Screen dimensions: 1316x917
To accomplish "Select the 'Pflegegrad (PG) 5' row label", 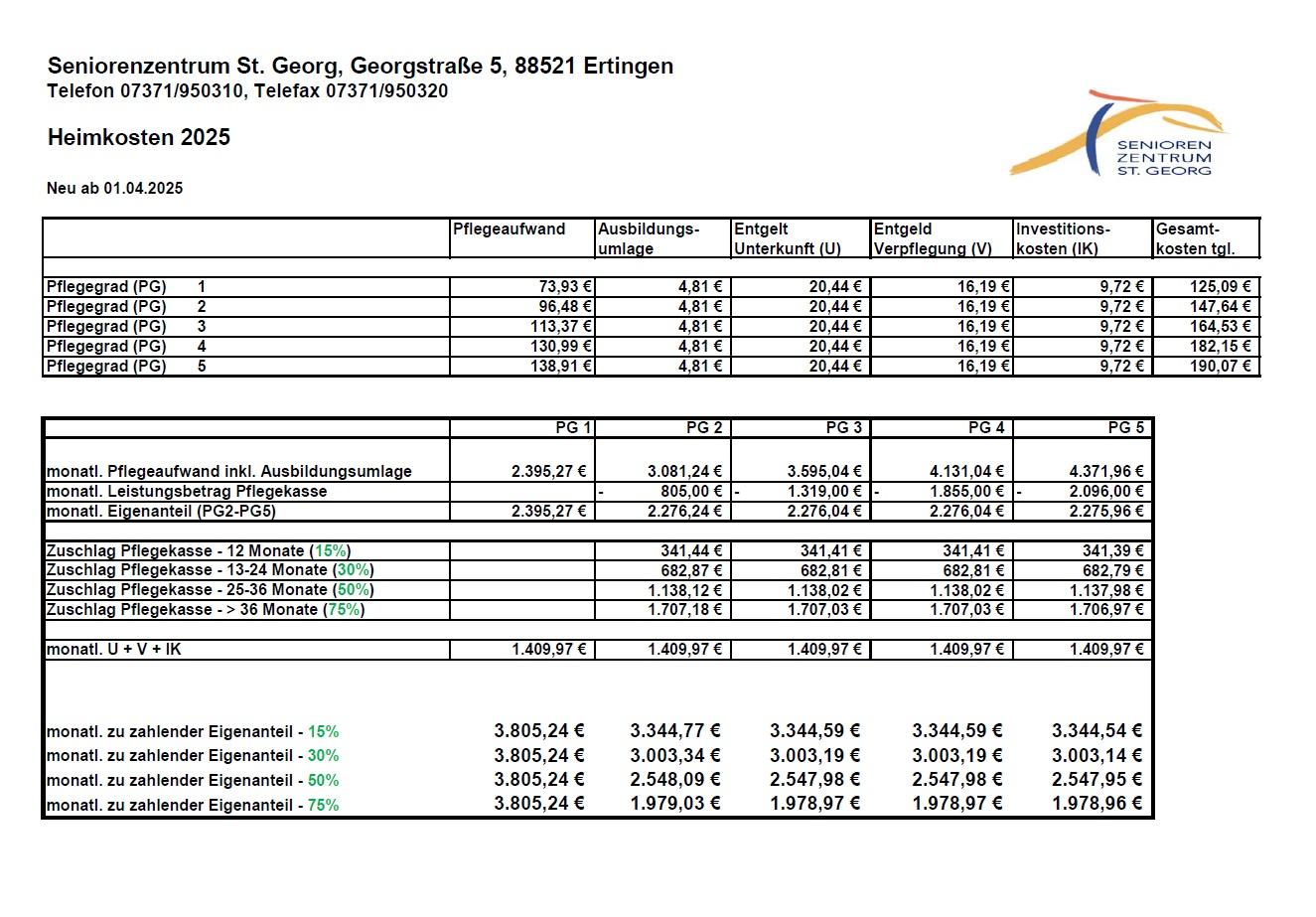I will pos(126,367).
